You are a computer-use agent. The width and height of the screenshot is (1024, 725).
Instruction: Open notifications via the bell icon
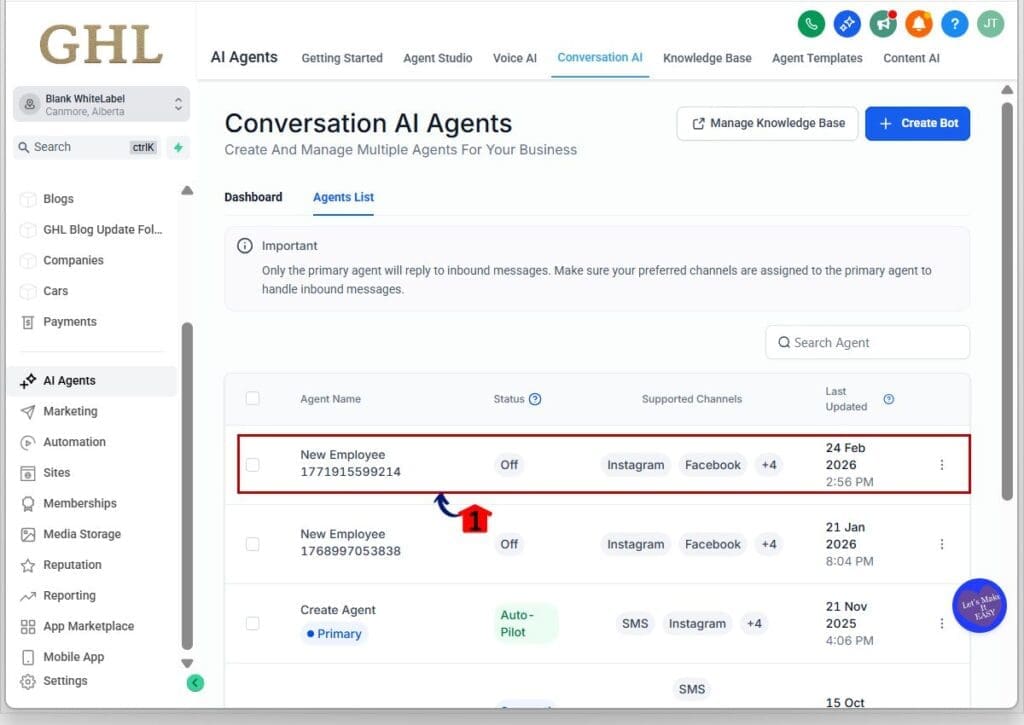point(918,23)
